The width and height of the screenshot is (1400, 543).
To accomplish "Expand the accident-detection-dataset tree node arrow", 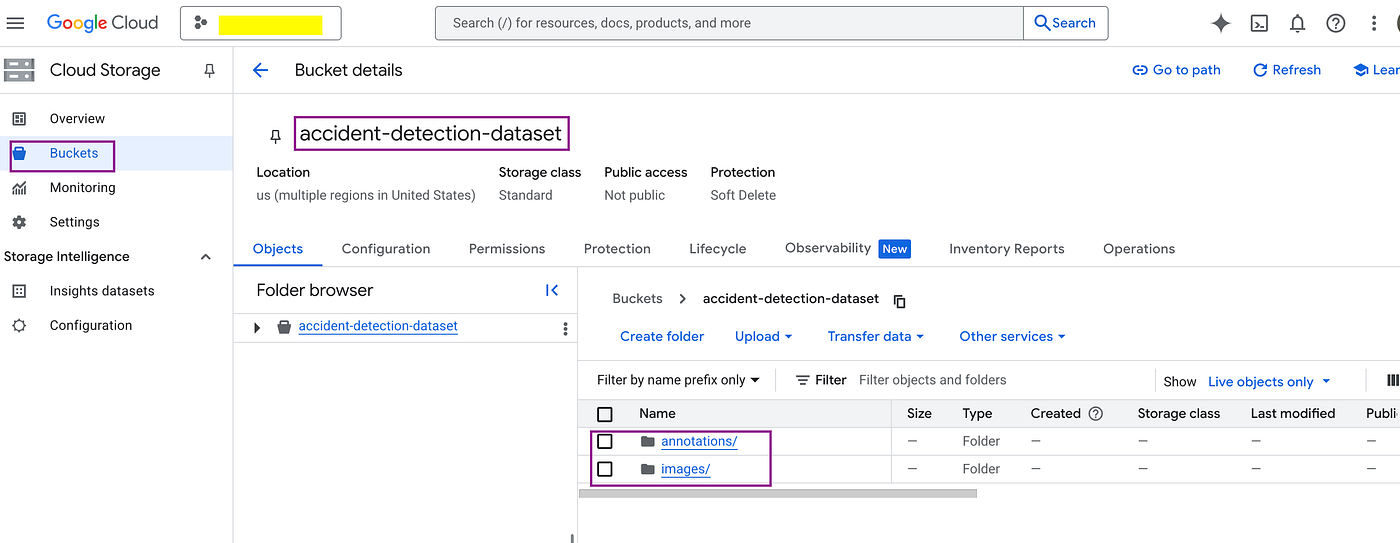I will coord(257,327).
